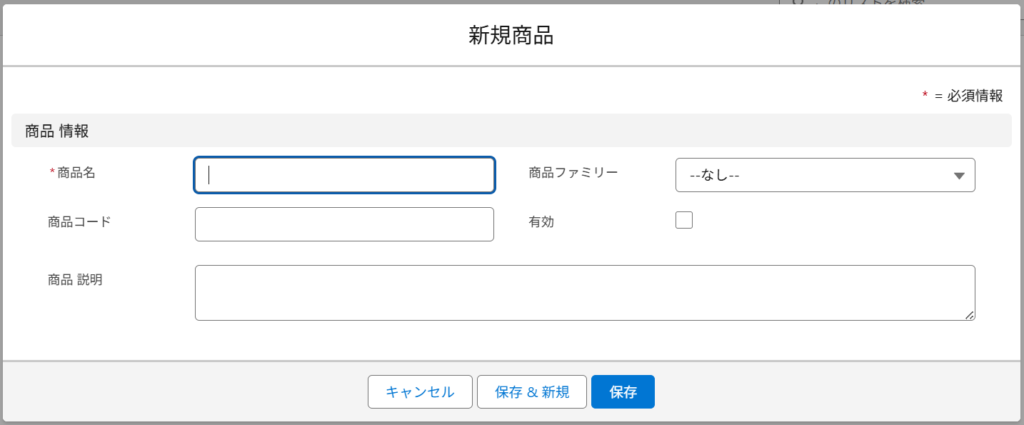This screenshot has height=425, width=1024.
Task: Open the 商品ファミリー dropdown
Action: click(825, 175)
